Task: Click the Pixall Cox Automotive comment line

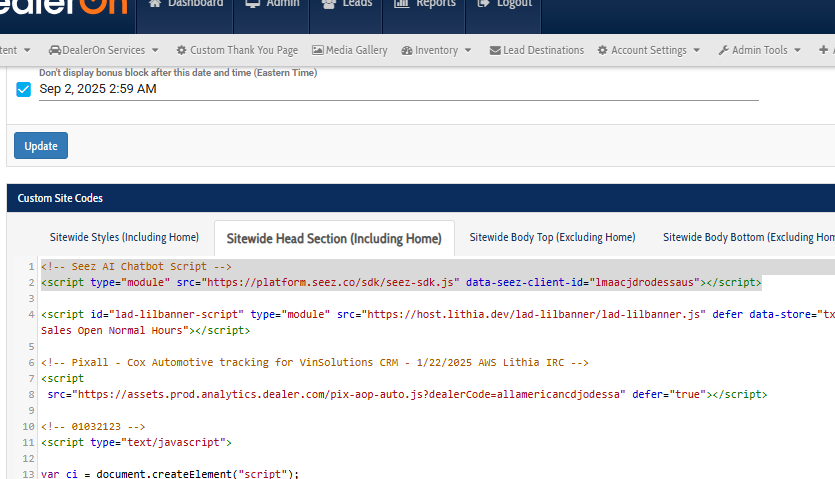Action: [x=315, y=362]
